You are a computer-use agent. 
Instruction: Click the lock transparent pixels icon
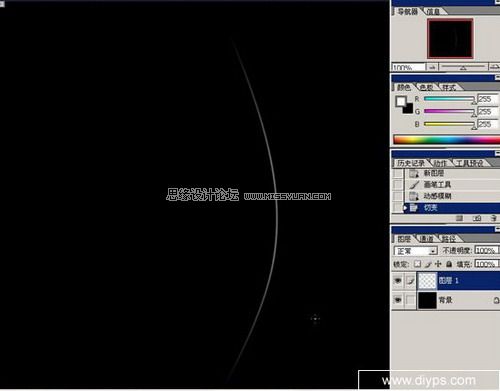click(x=417, y=264)
